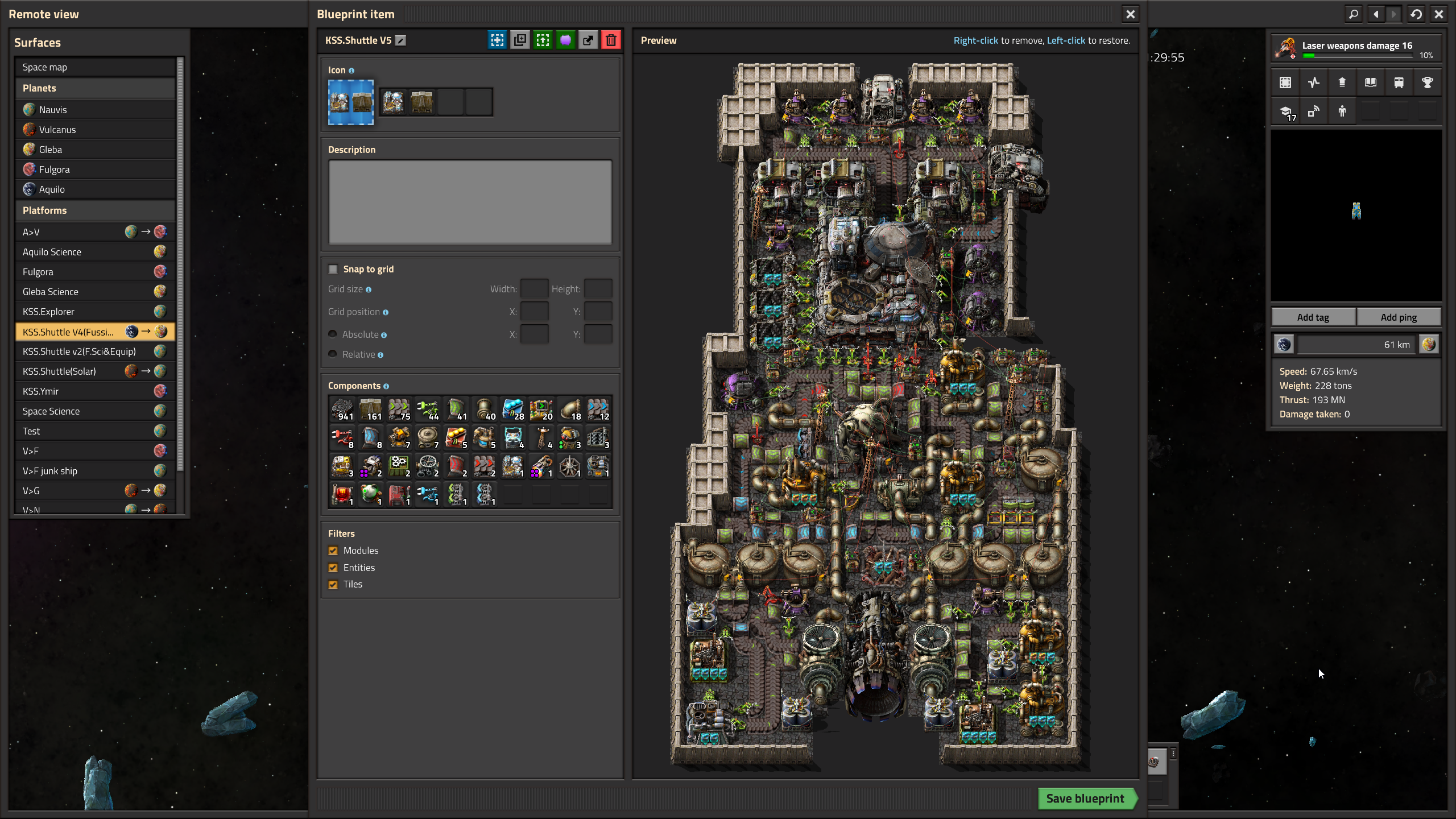Open the Space map entry

95,67
